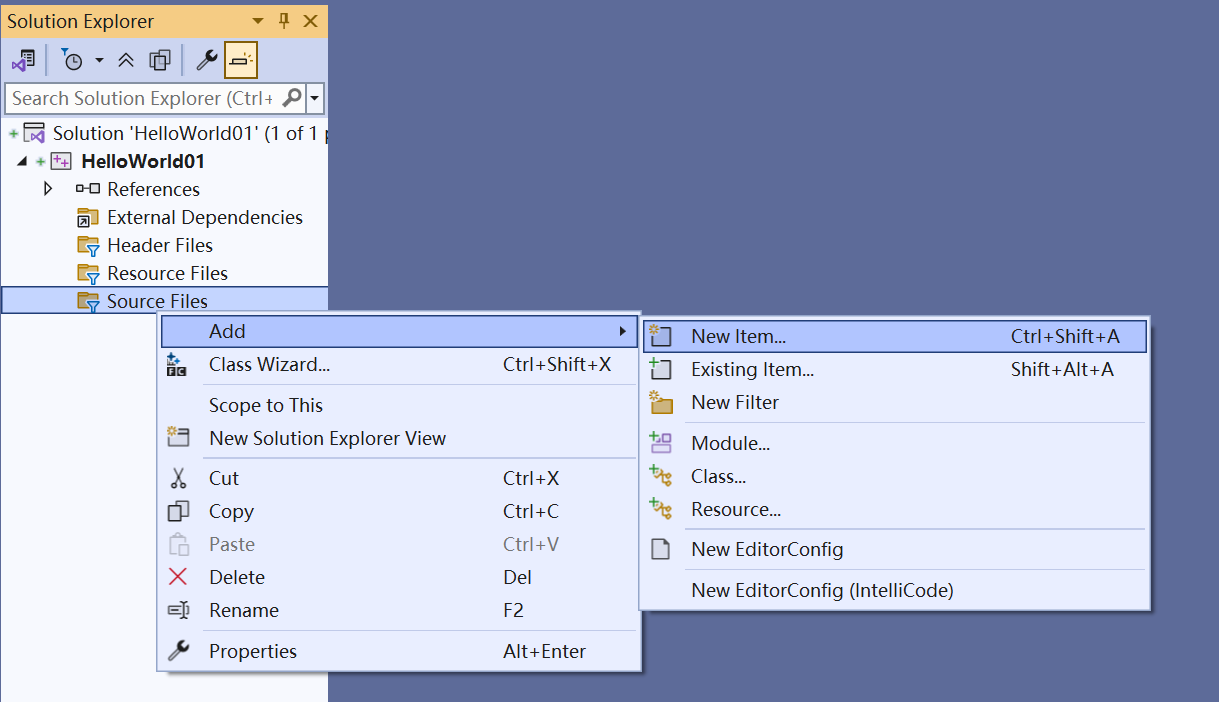Select the Header Files folder
The height and width of the screenshot is (702, 1219).
(159, 245)
